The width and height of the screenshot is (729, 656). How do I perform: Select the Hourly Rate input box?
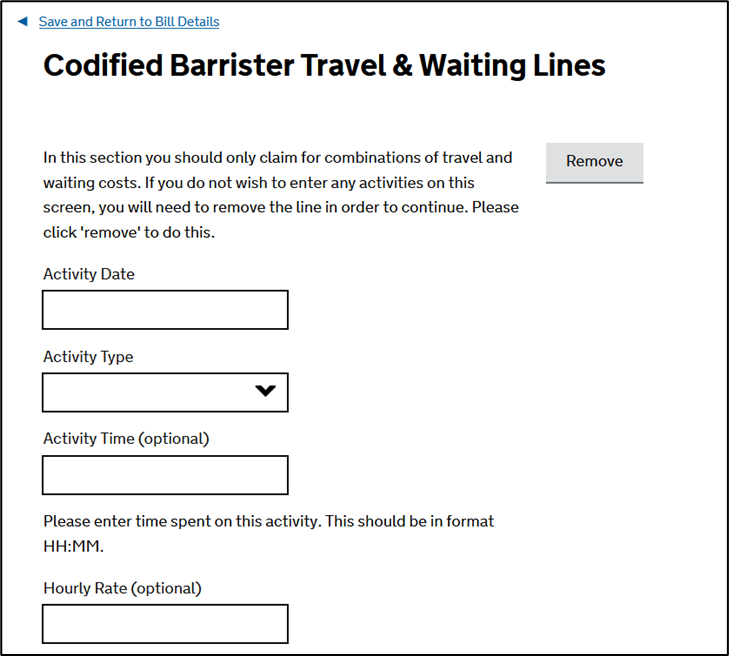tap(165, 623)
